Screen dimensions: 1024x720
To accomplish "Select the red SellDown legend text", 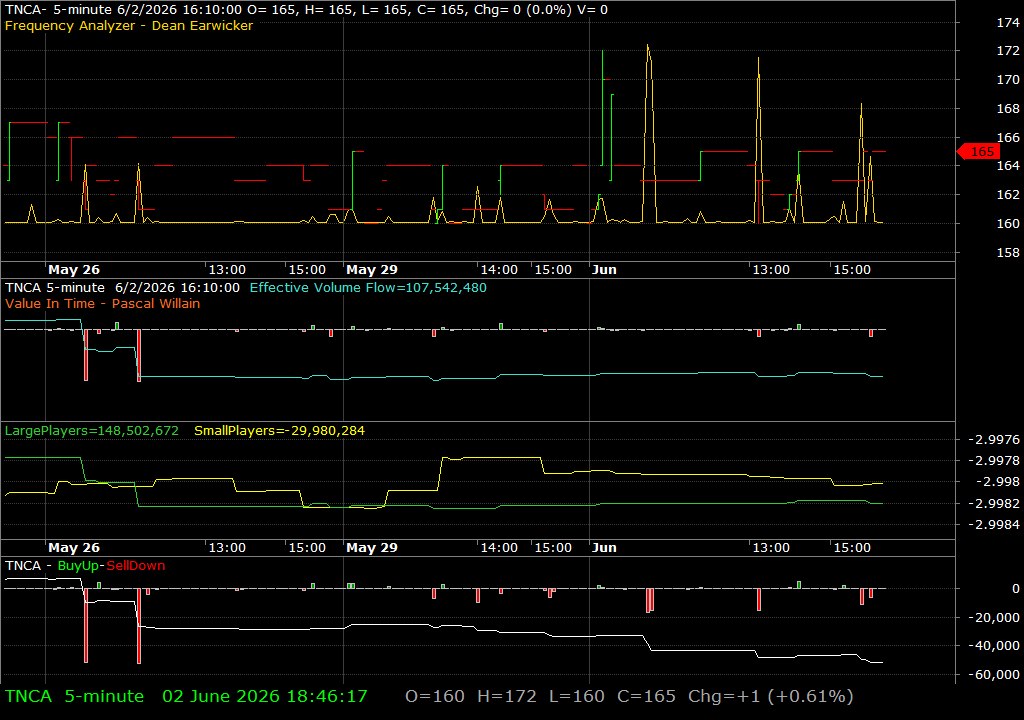I will point(136,566).
